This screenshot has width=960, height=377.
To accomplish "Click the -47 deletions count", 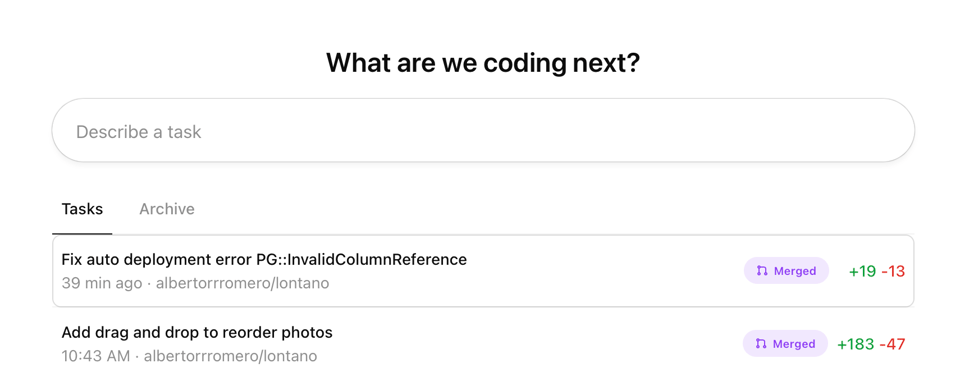I will [x=892, y=344].
